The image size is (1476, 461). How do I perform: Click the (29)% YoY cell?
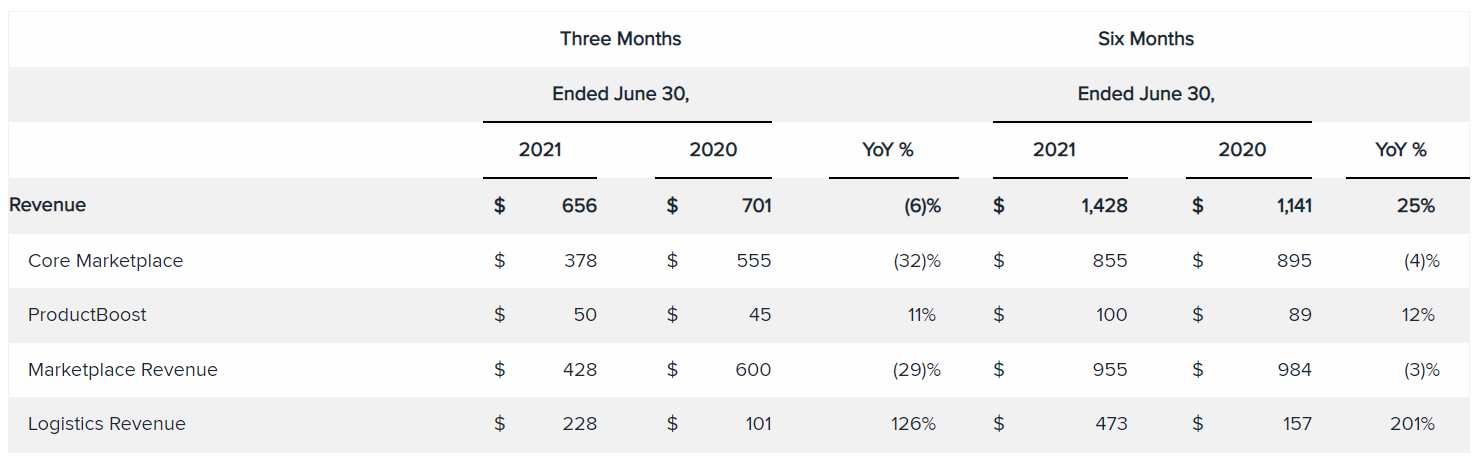916,370
